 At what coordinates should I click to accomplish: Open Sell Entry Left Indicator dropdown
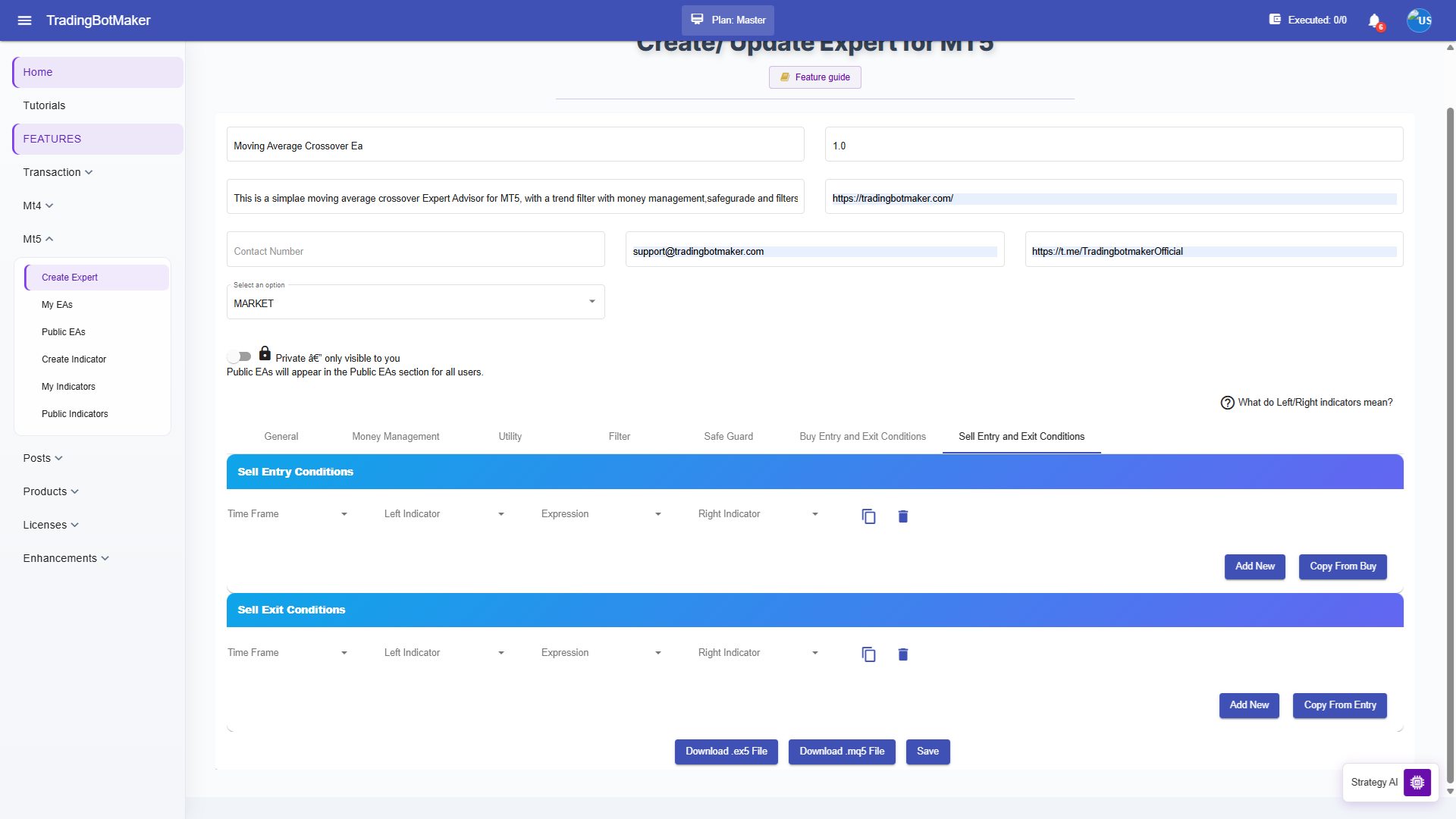click(x=444, y=514)
